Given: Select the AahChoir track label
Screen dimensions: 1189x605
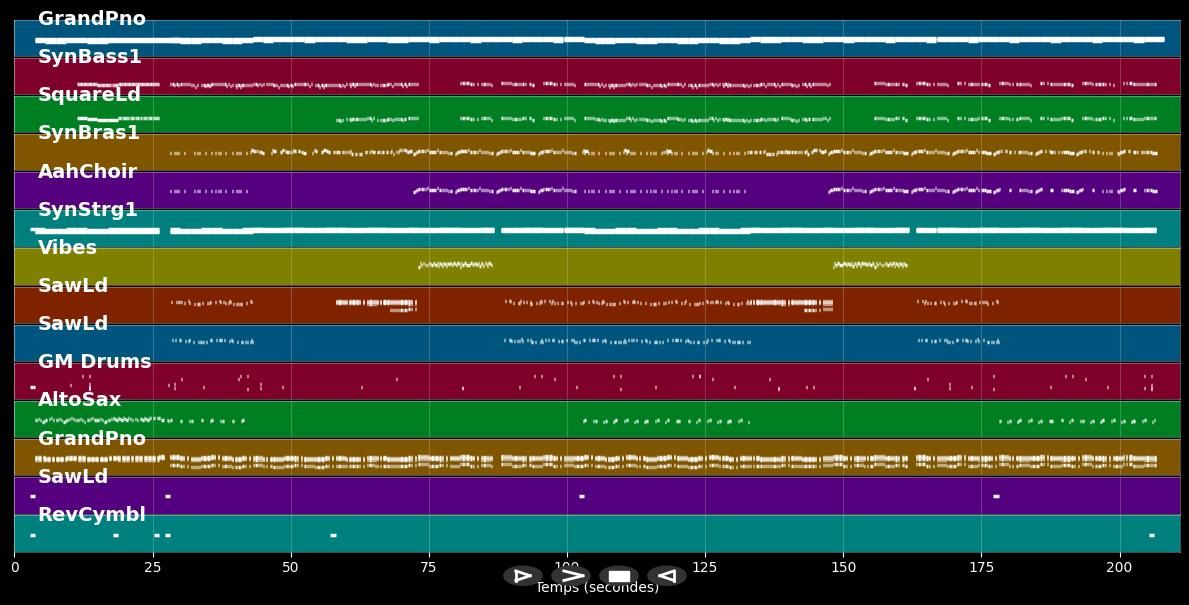Looking at the screenshot, I should point(87,171).
